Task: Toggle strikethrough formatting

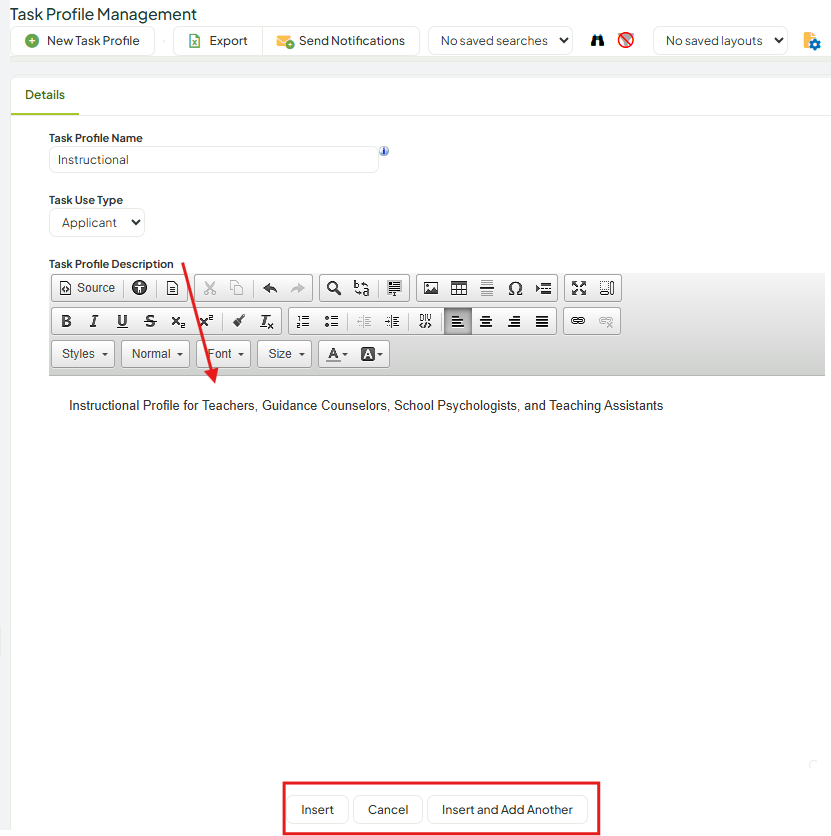Action: point(150,321)
